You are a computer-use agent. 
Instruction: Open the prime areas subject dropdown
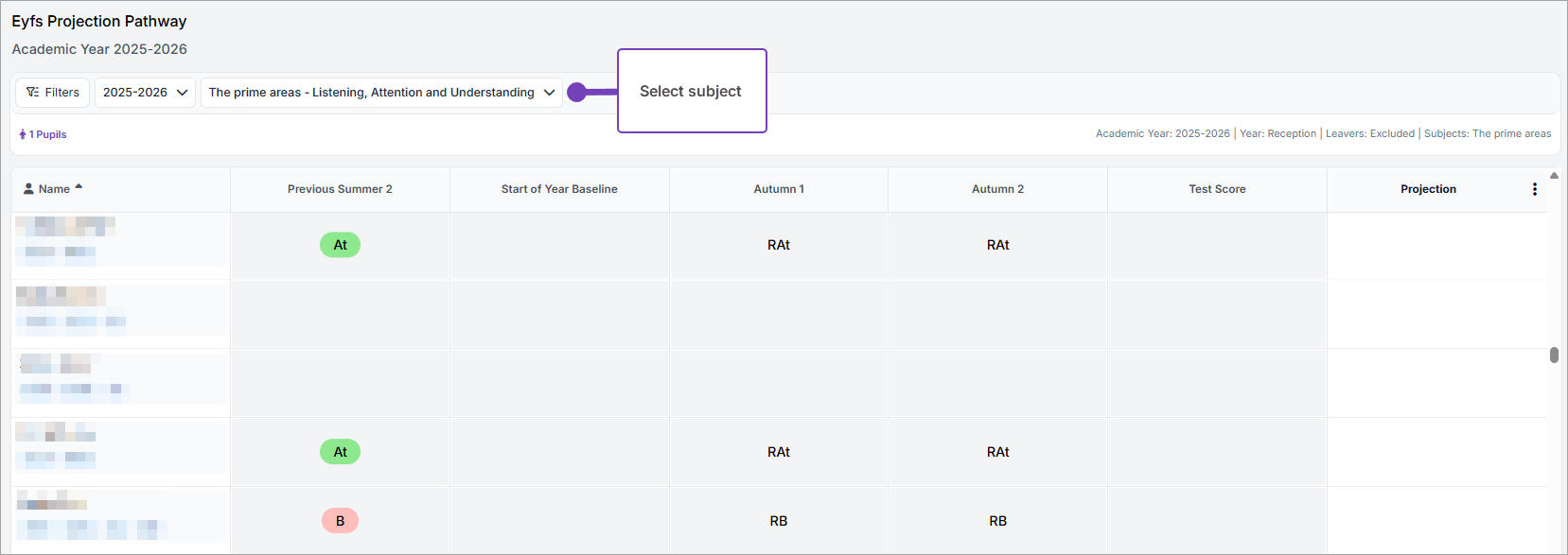[x=371, y=93]
